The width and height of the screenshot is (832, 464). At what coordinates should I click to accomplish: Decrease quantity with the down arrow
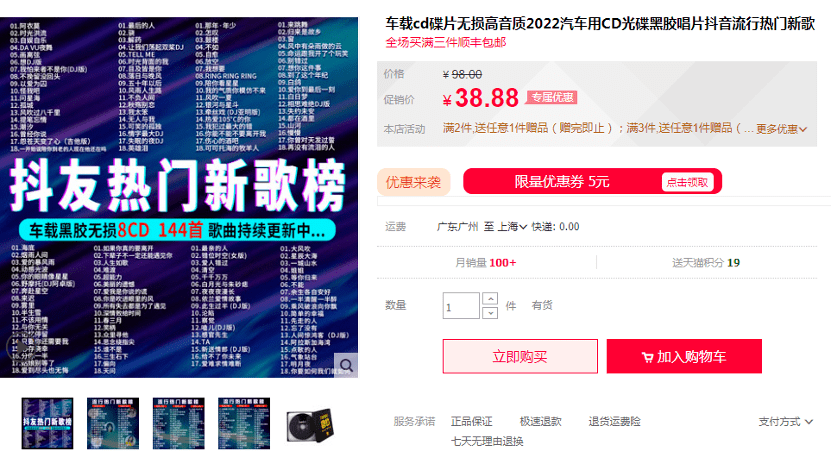490,313
